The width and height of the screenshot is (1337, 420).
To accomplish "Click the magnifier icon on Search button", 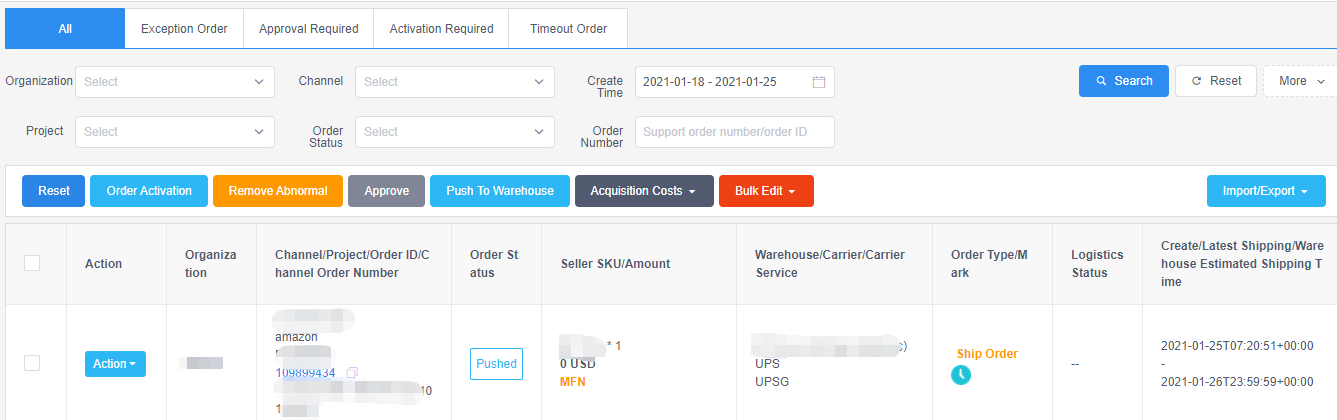I will tap(1102, 81).
